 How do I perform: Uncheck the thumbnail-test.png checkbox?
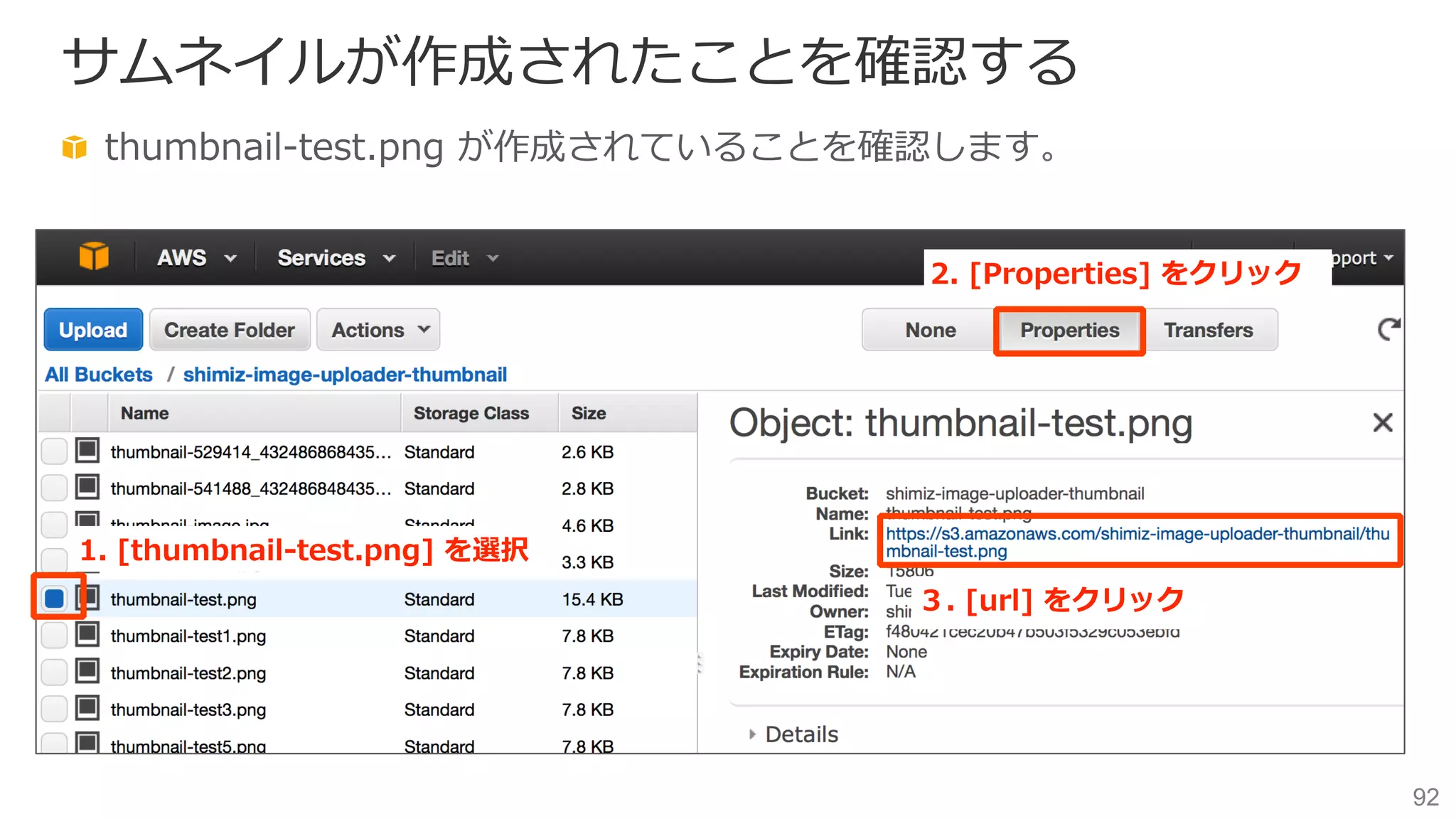(x=54, y=598)
